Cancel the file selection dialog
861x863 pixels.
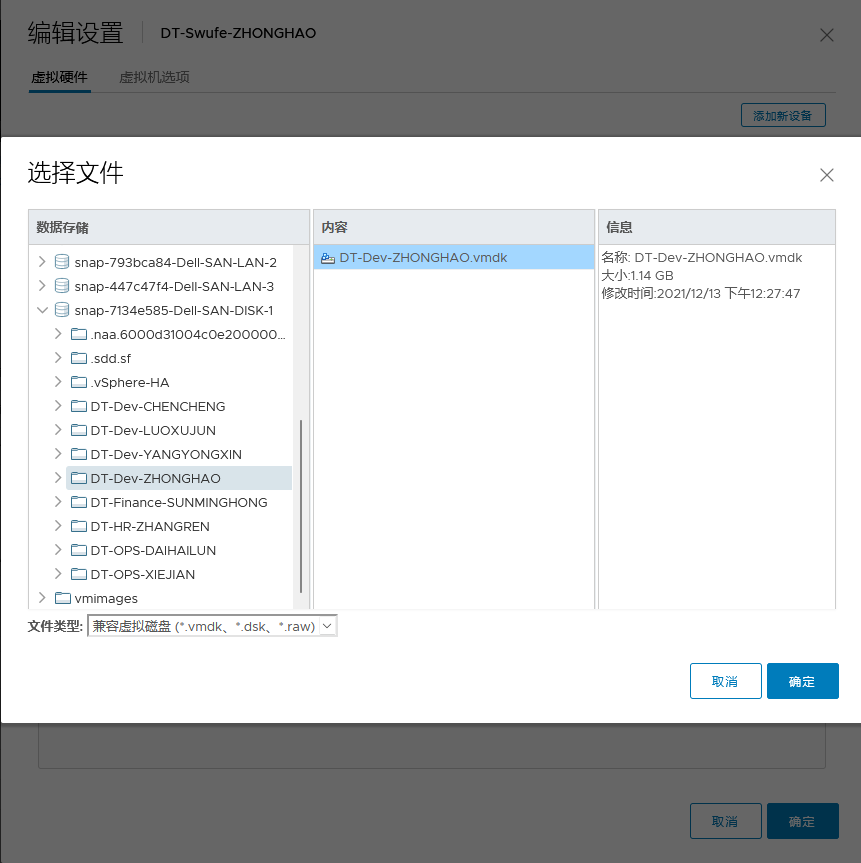coord(725,680)
